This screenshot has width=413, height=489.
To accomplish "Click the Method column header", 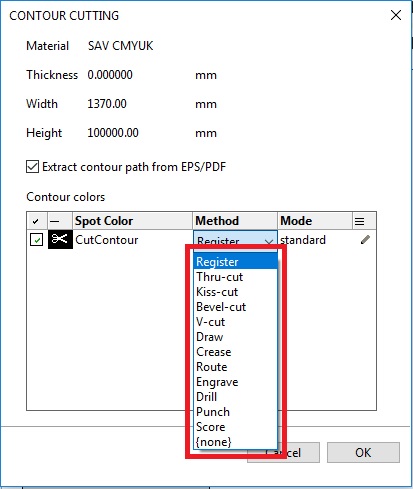I will 235,221.
